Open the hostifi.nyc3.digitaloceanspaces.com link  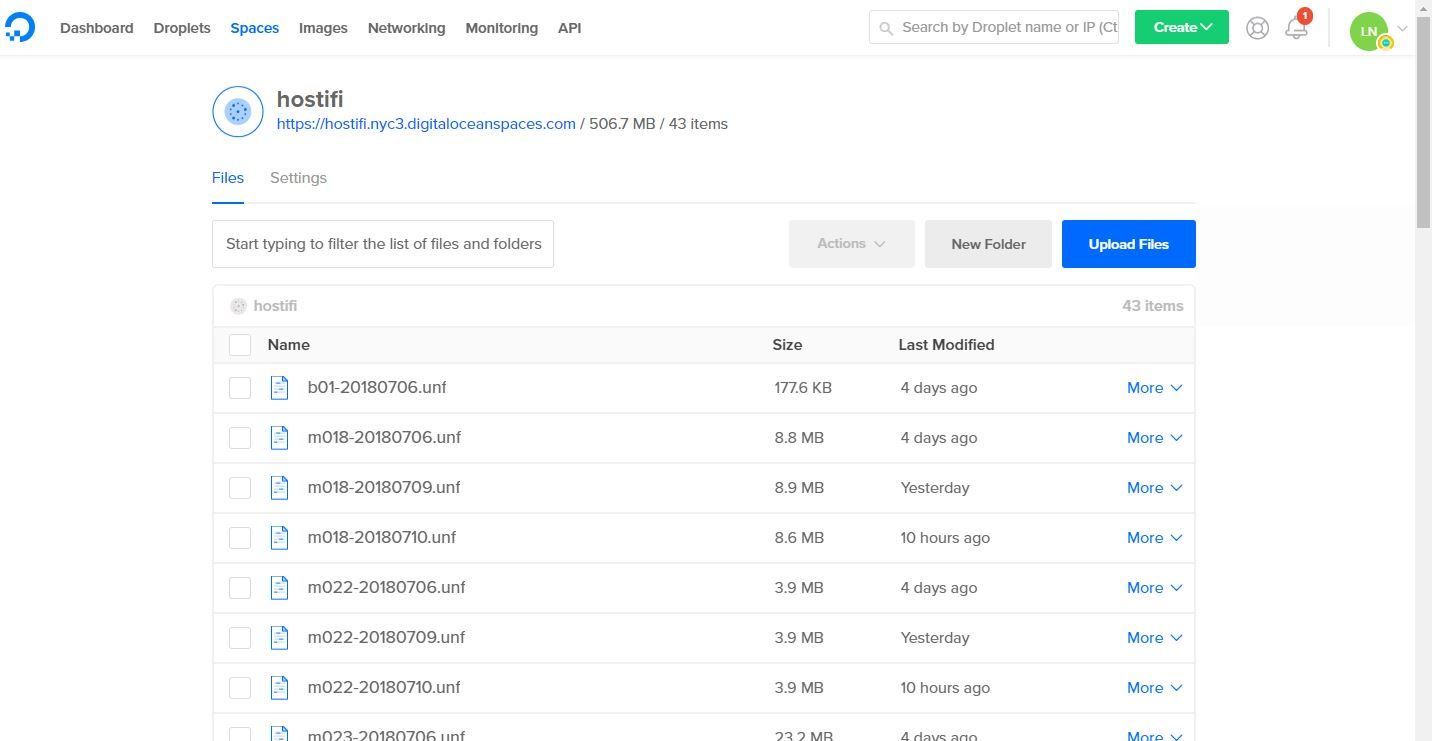click(425, 123)
